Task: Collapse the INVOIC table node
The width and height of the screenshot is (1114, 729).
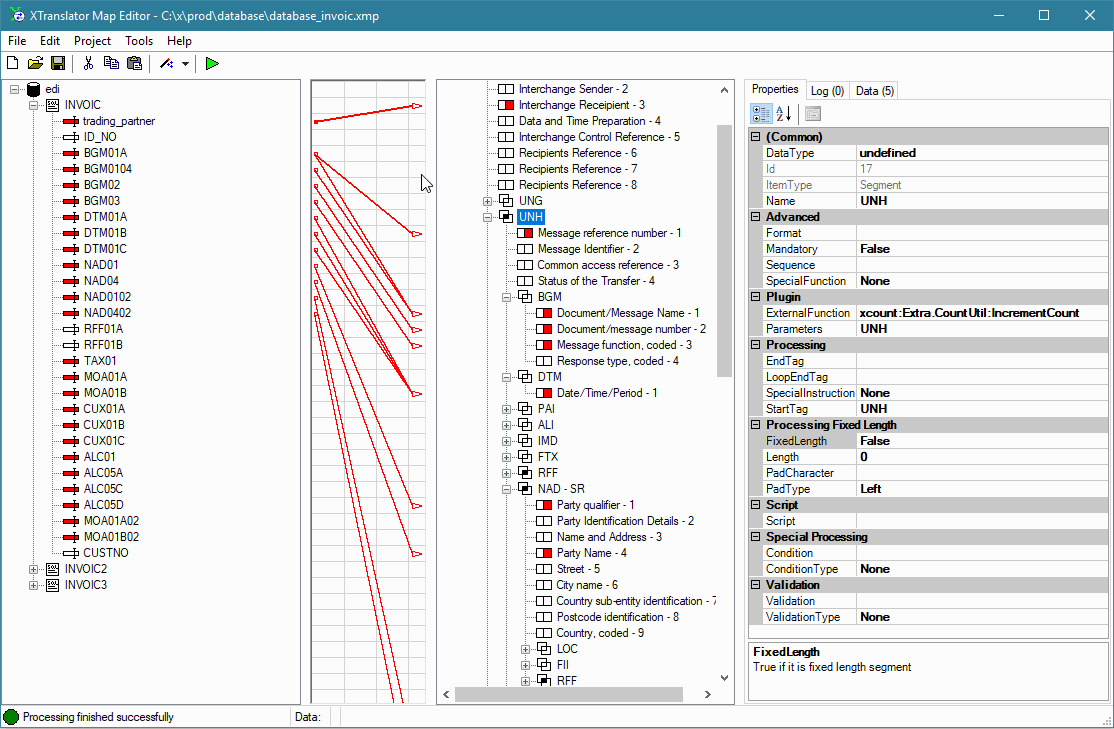Action: coord(33,105)
